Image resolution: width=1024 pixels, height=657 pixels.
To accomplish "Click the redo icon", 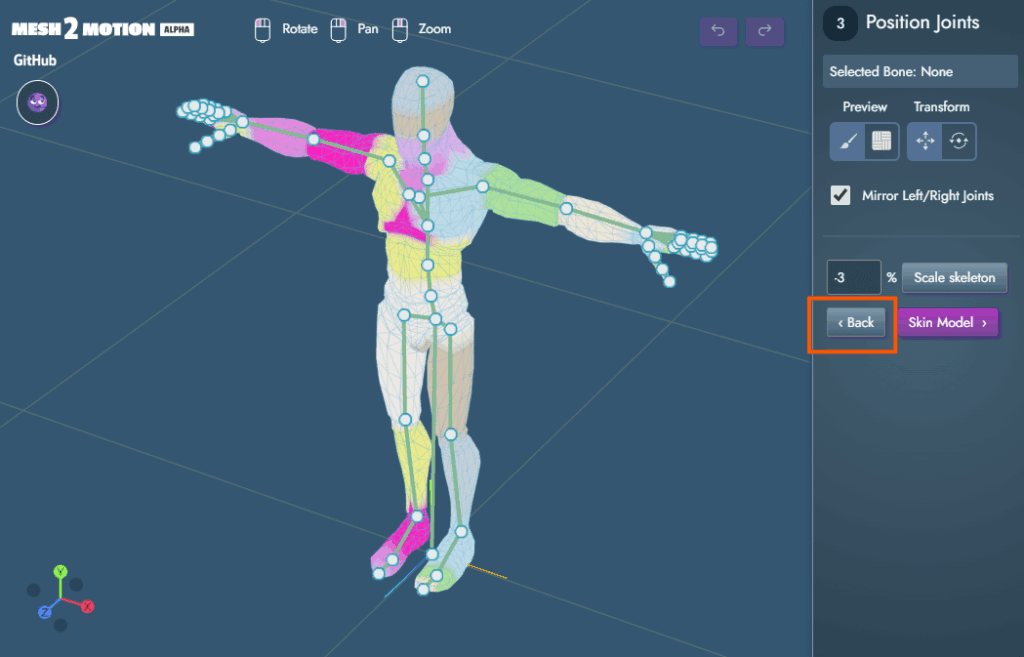I will click(x=765, y=31).
